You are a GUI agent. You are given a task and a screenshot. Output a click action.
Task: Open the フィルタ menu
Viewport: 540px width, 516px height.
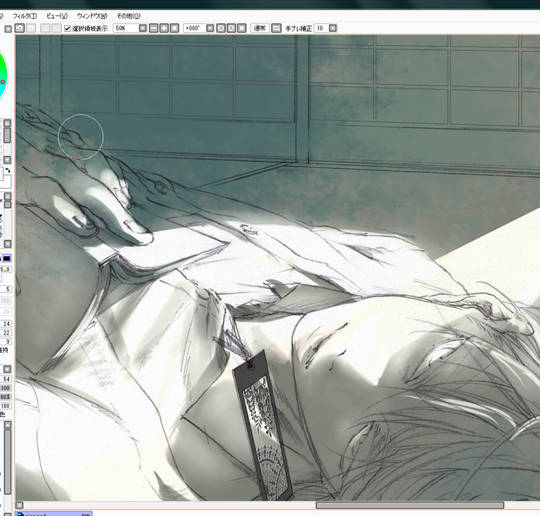tap(25, 16)
